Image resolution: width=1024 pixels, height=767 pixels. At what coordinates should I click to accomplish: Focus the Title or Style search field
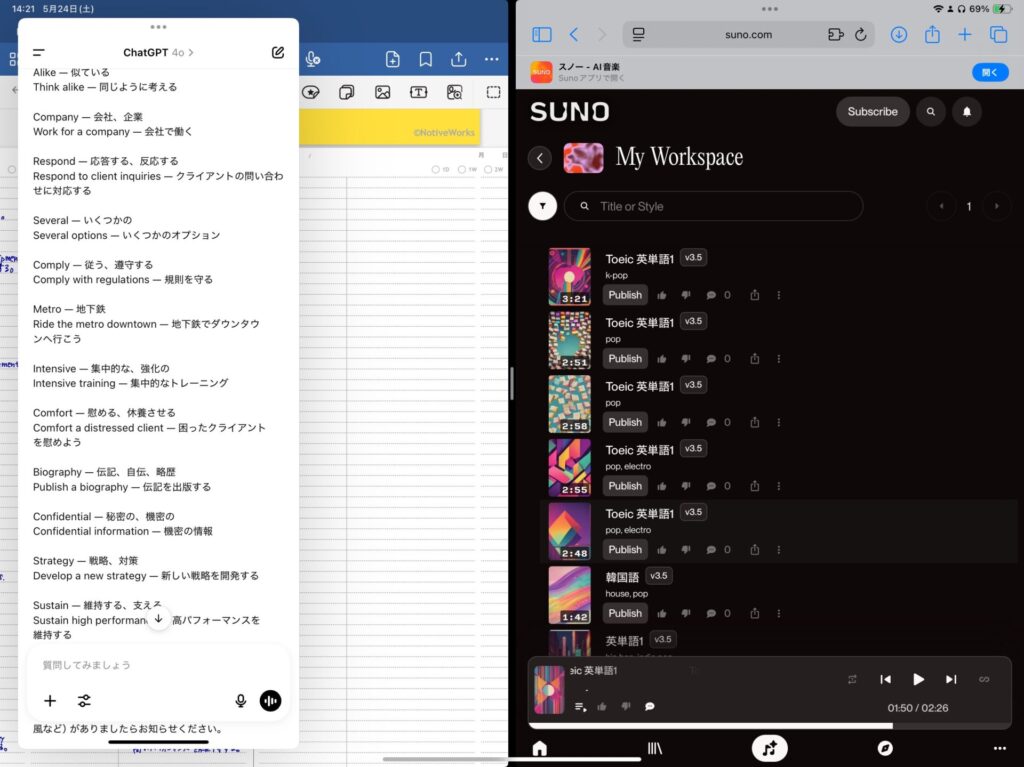(x=714, y=206)
